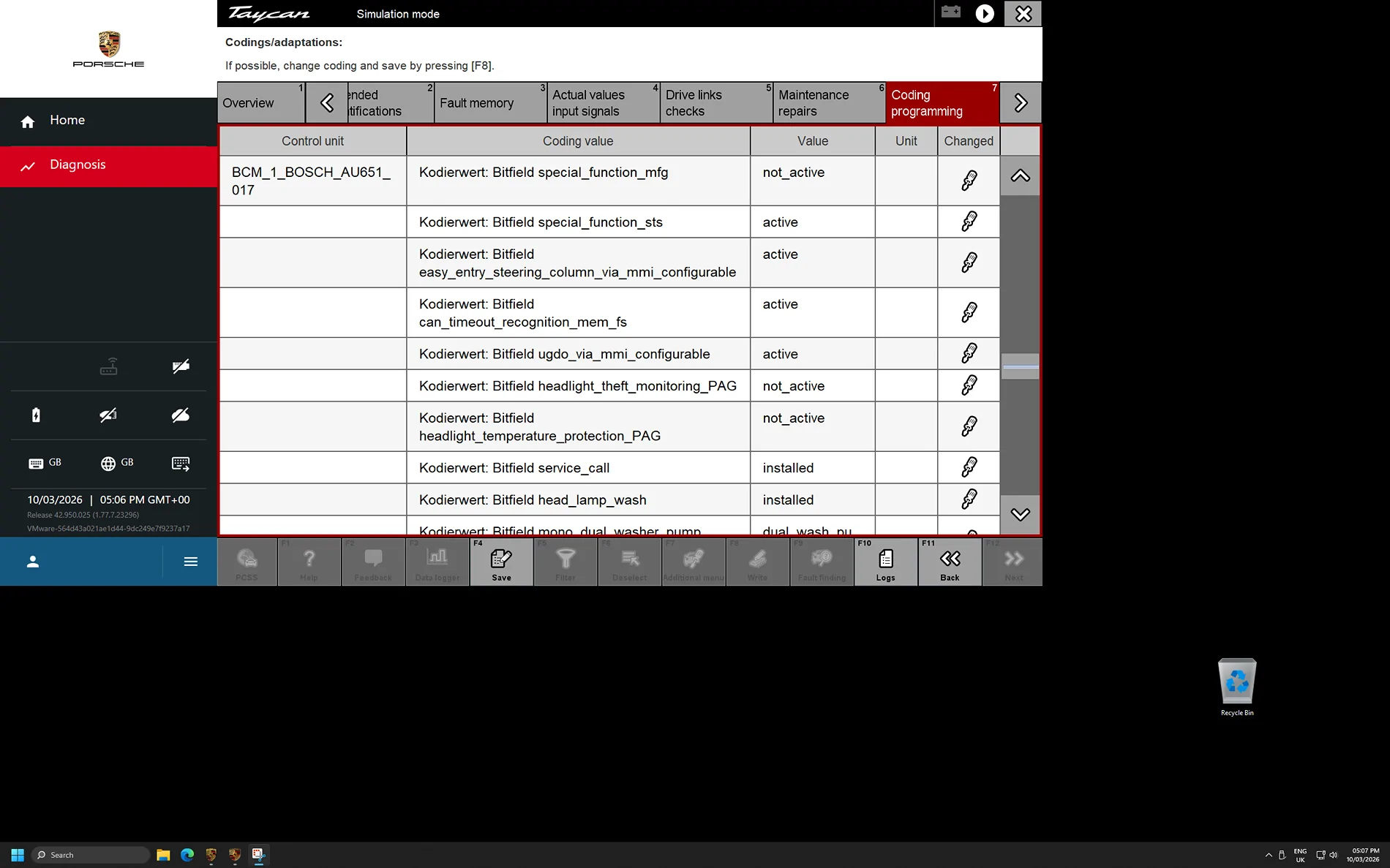Click the Deselect toolbar button

click(x=629, y=562)
